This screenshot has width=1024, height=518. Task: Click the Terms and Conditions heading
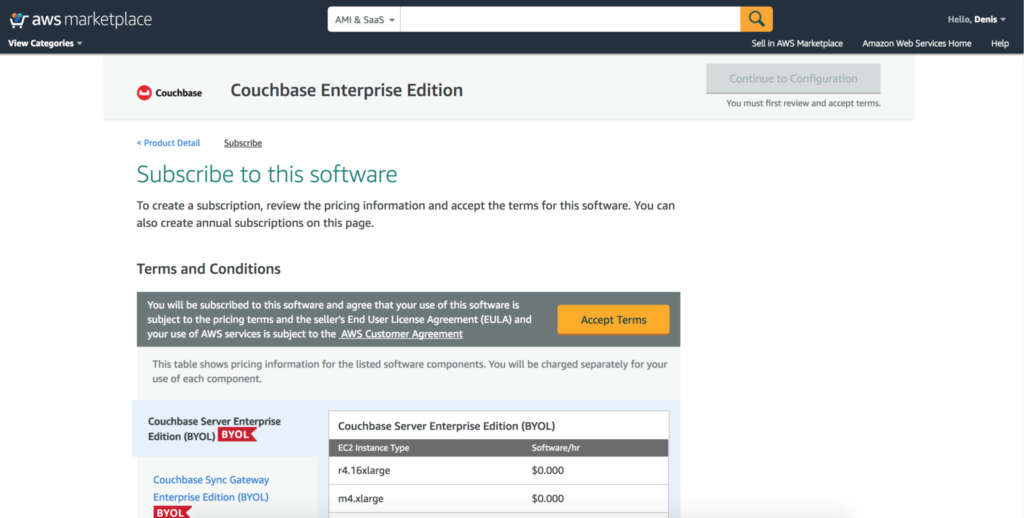click(x=208, y=269)
